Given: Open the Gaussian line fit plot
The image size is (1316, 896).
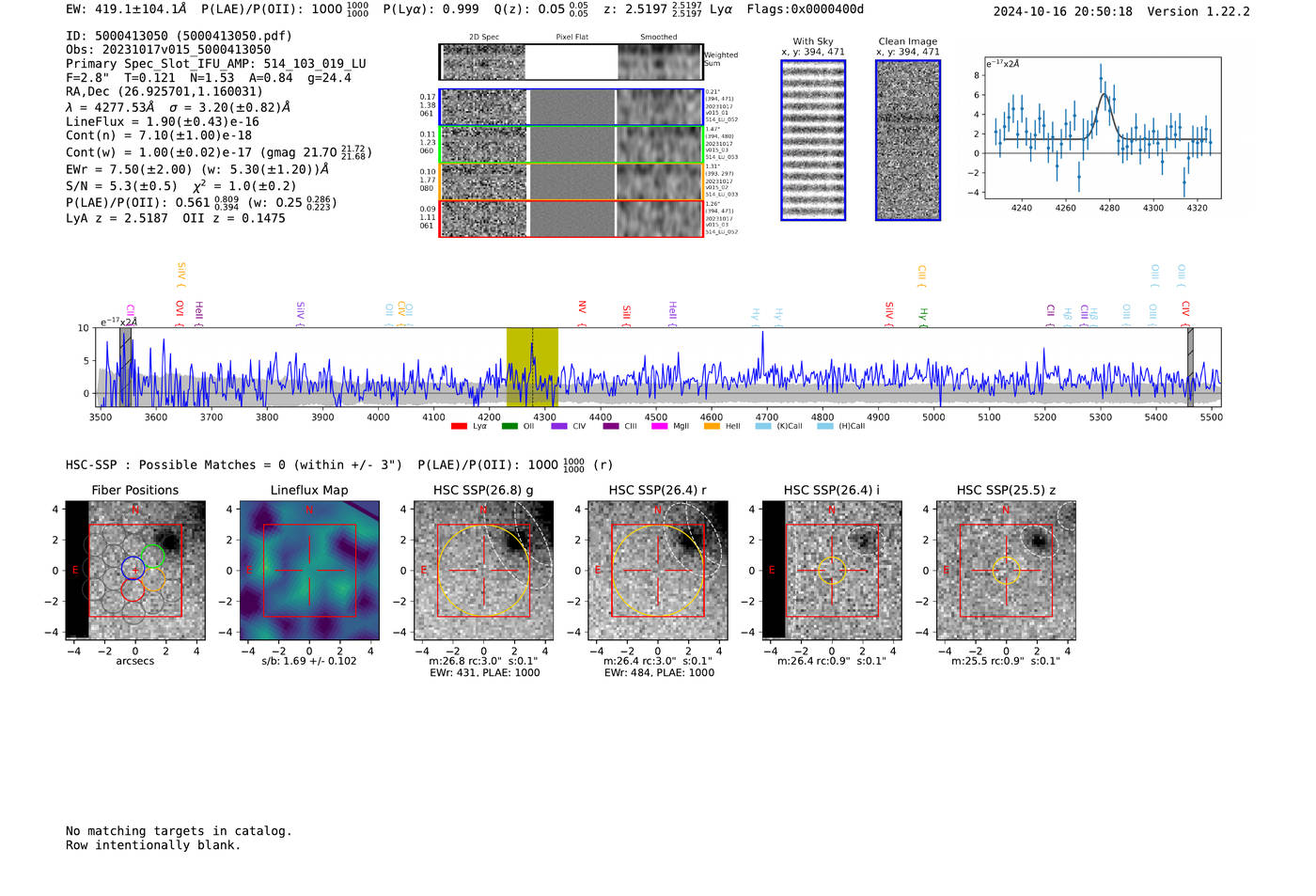Looking at the screenshot, I should point(1103,128).
